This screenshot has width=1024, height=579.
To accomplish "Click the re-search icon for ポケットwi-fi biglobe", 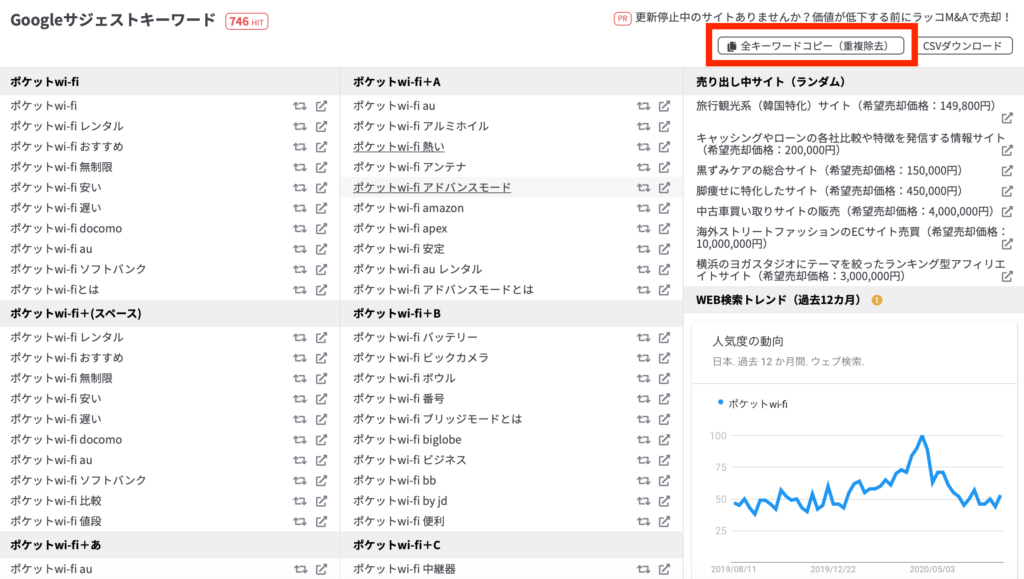I will (x=643, y=440).
